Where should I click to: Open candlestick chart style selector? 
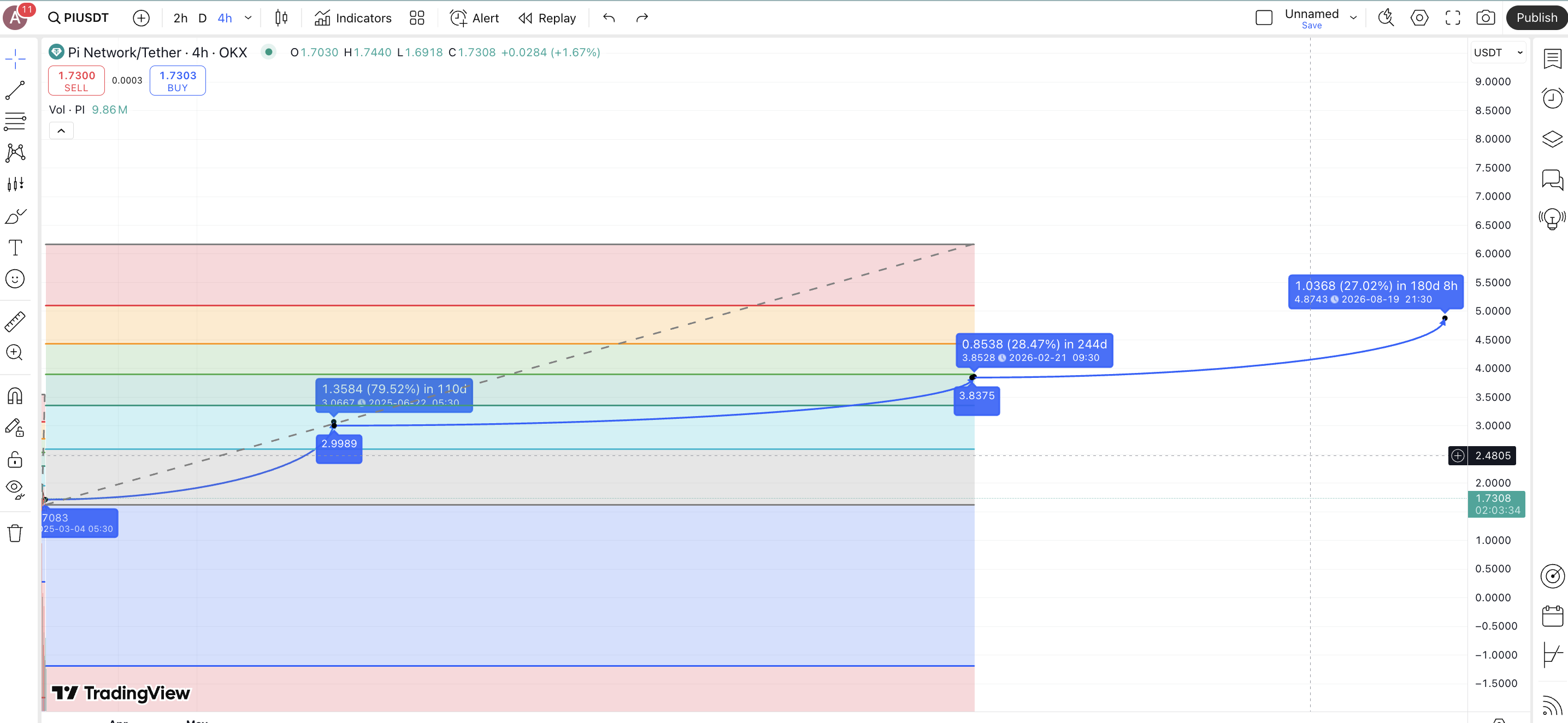click(281, 17)
